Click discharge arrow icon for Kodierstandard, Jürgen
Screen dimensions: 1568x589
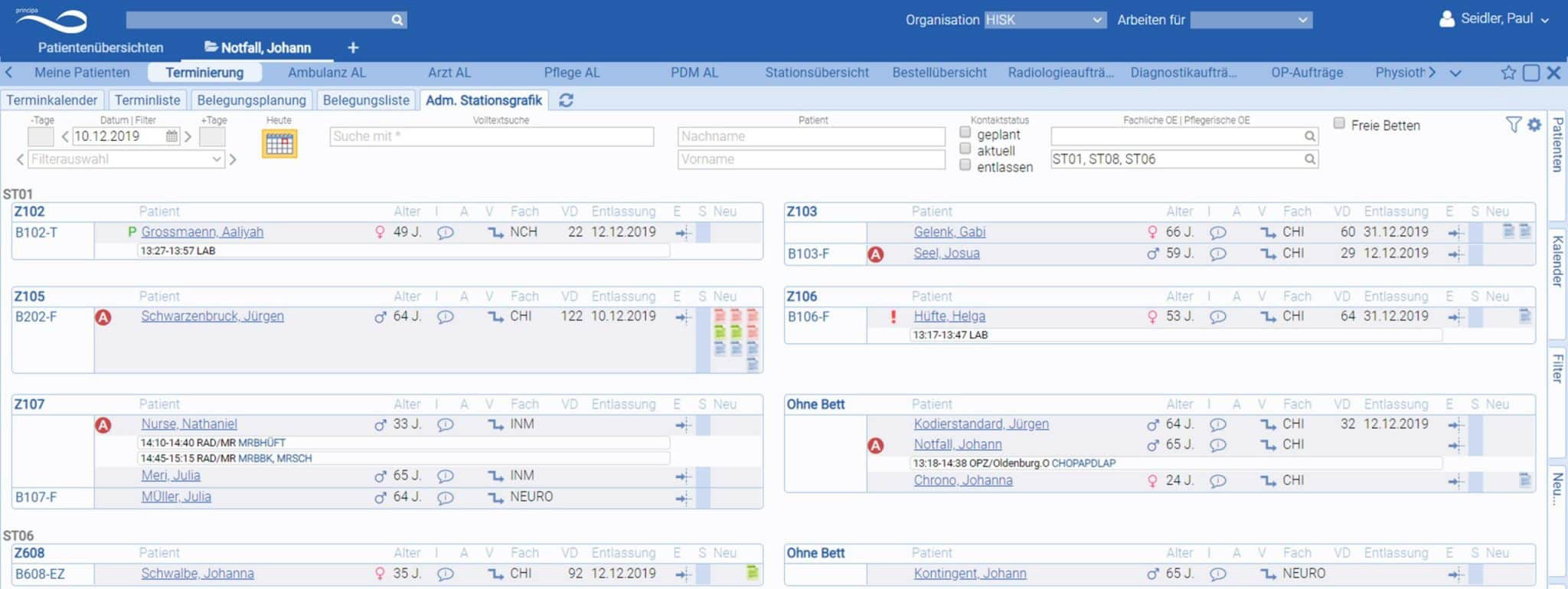tap(1455, 425)
